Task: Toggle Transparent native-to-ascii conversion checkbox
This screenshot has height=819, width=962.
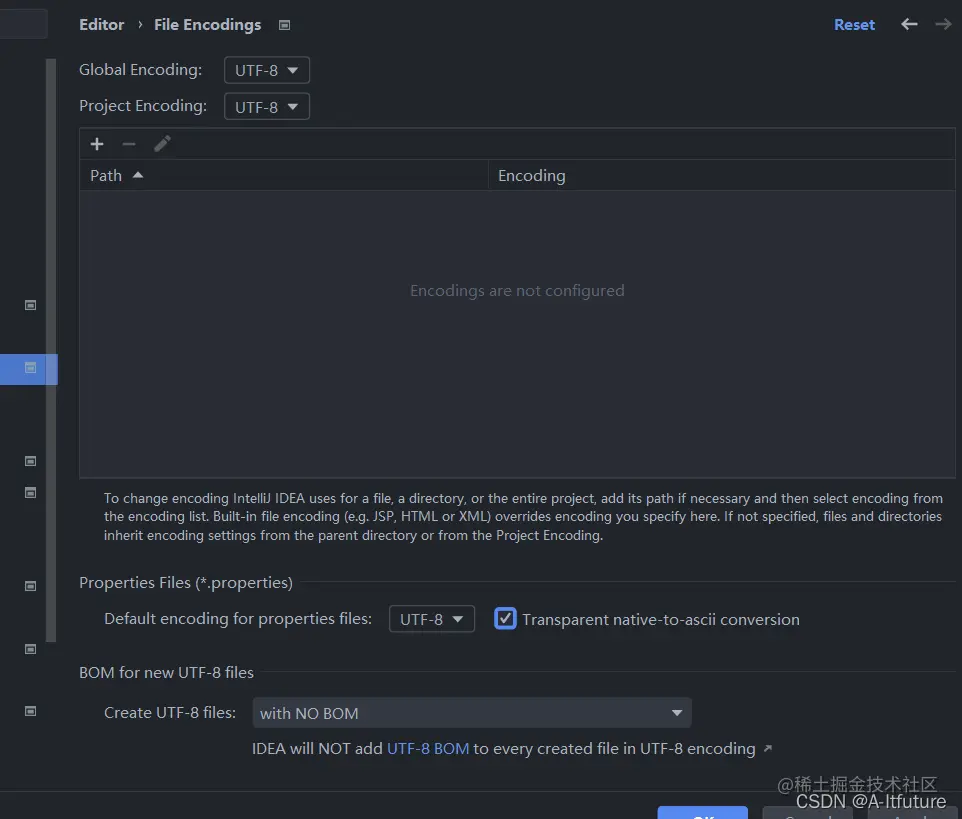Action: pyautogui.click(x=506, y=619)
